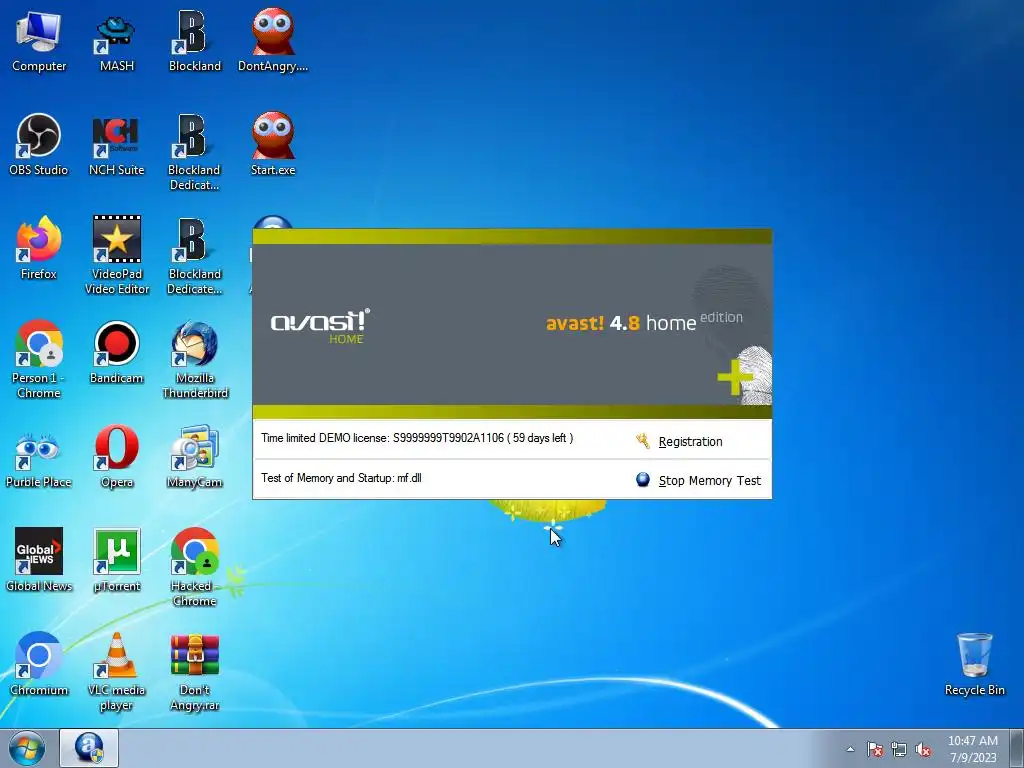The height and width of the screenshot is (768, 1024).
Task: Click the blue orb beside Stop Memory Test
Action: coord(643,480)
